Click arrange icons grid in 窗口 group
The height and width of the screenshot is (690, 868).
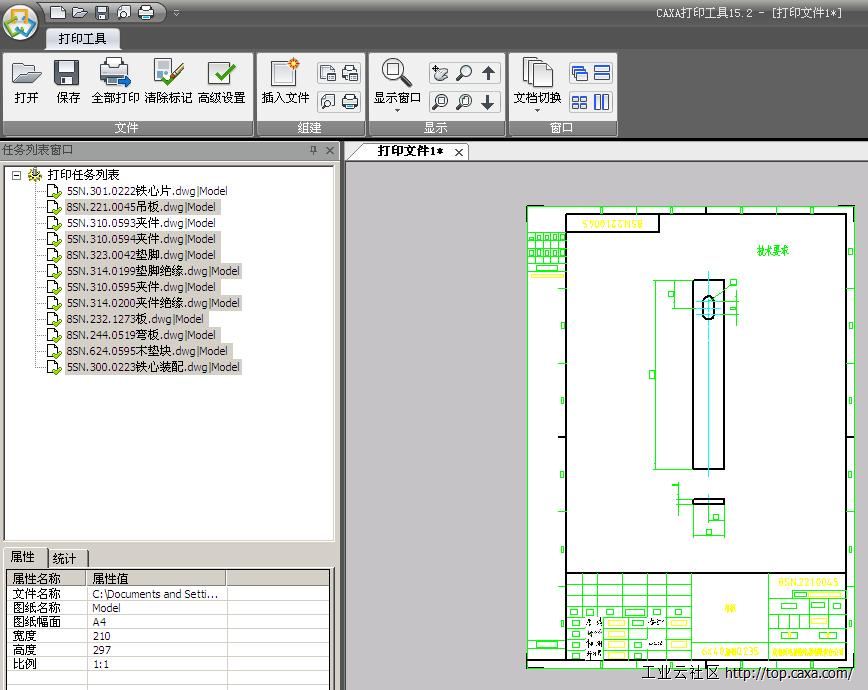pyautogui.click(x=579, y=102)
